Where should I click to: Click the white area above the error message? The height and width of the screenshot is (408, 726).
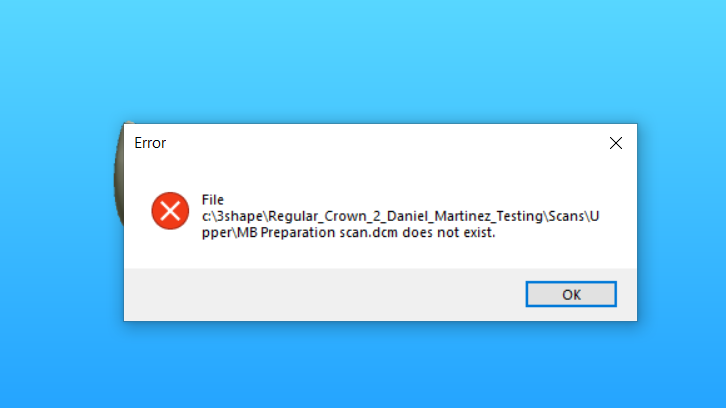click(380, 176)
